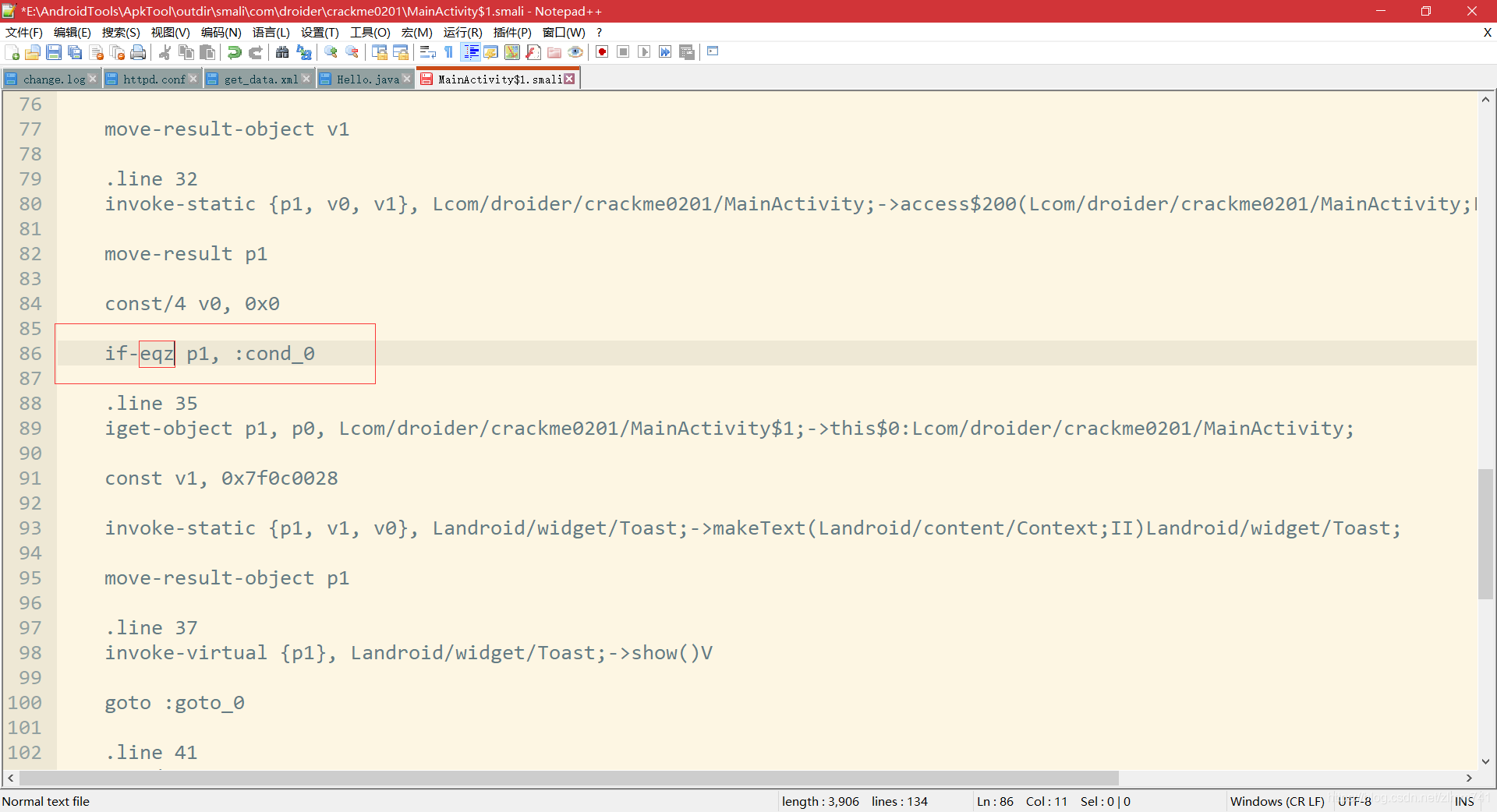Open the 文件(F) menu

[x=24, y=32]
